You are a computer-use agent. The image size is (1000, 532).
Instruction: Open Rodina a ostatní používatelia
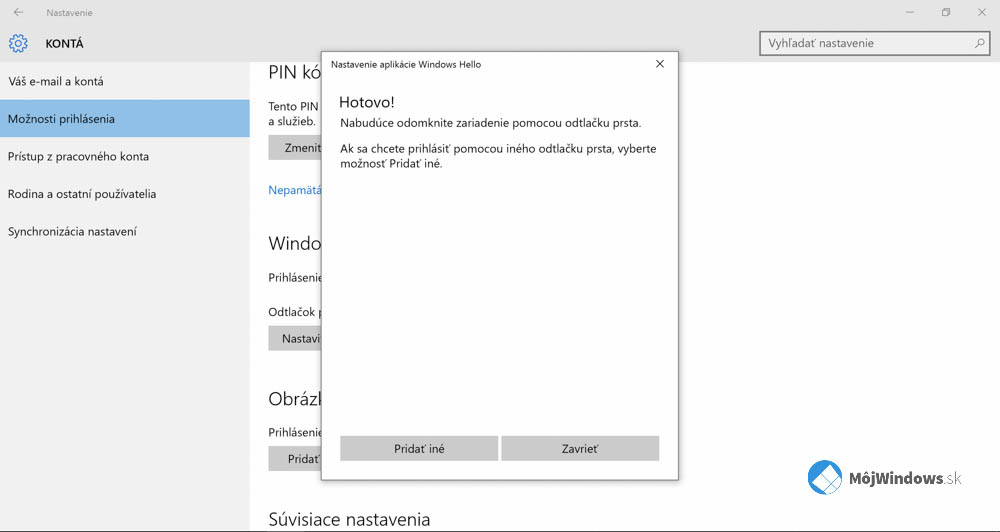pyautogui.click(x=125, y=194)
